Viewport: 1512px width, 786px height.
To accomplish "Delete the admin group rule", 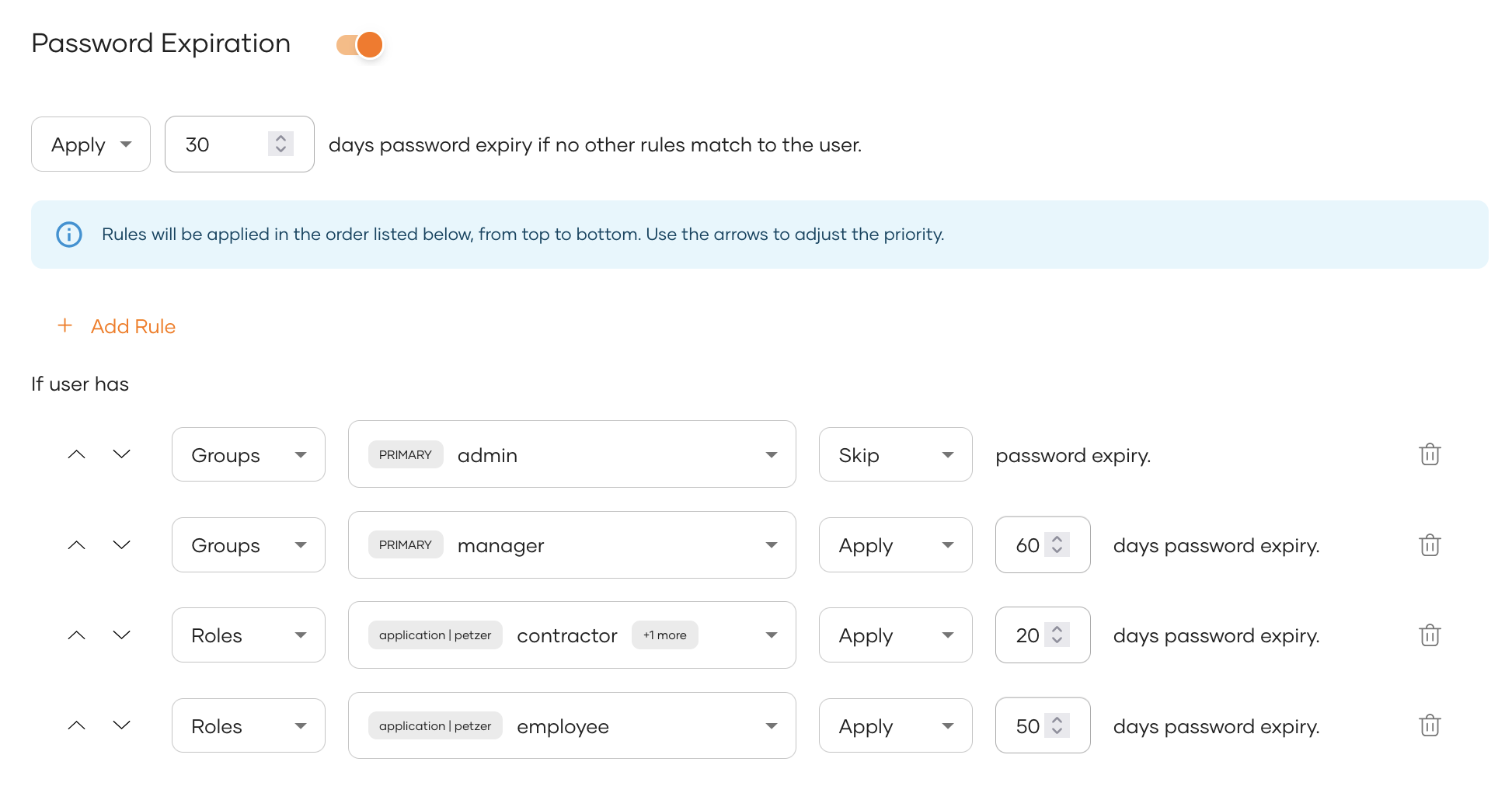I will tap(1430, 454).
